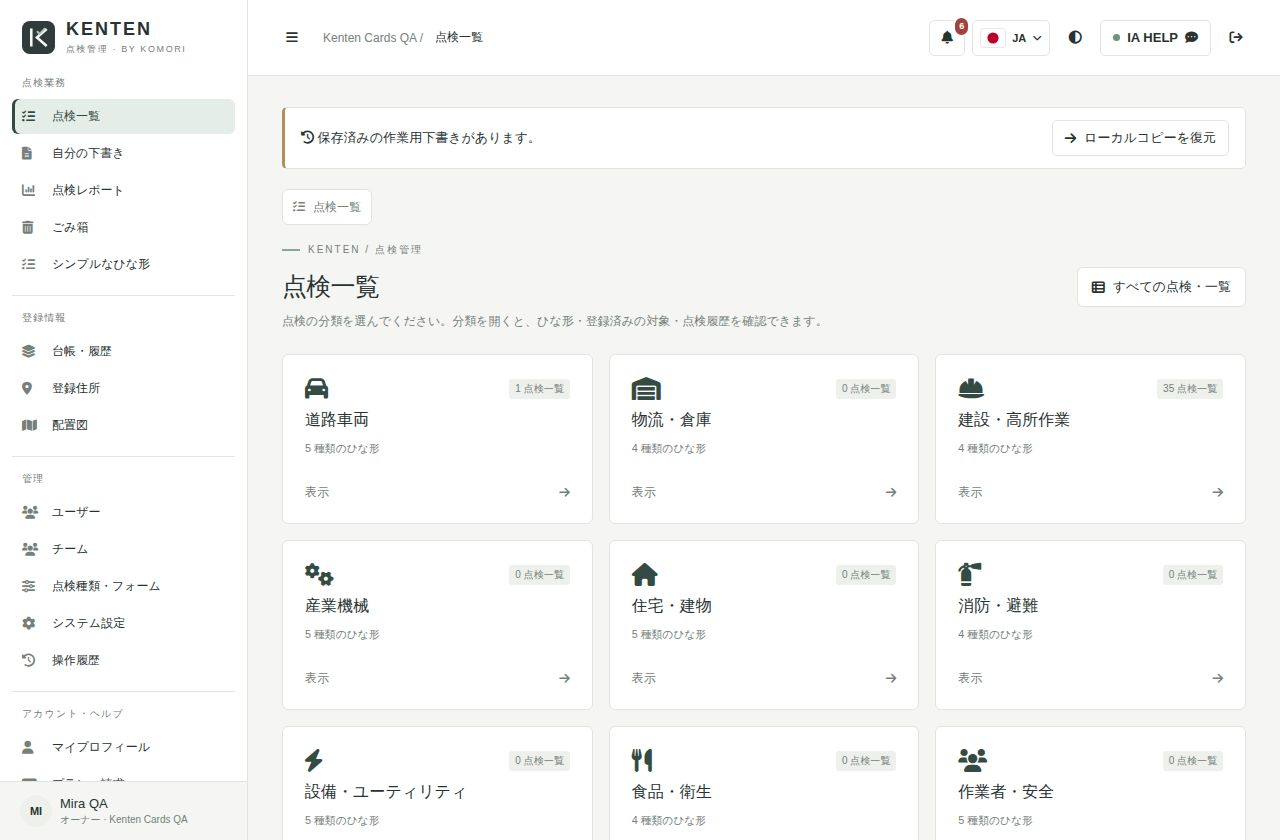
Task: Click ローカルコピーを復元 button
Action: point(1140,138)
